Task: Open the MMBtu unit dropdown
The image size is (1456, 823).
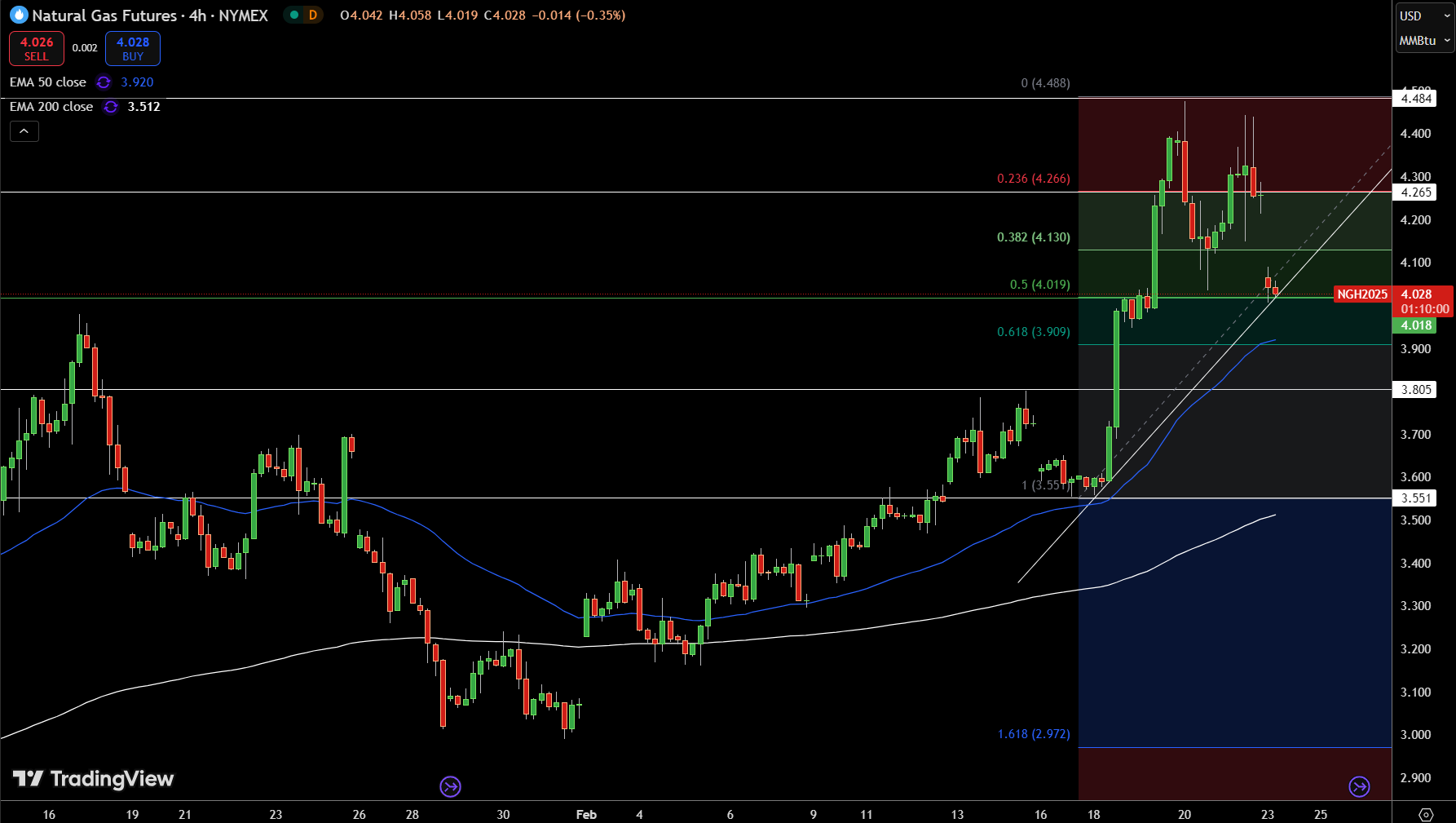Action: (x=1424, y=40)
